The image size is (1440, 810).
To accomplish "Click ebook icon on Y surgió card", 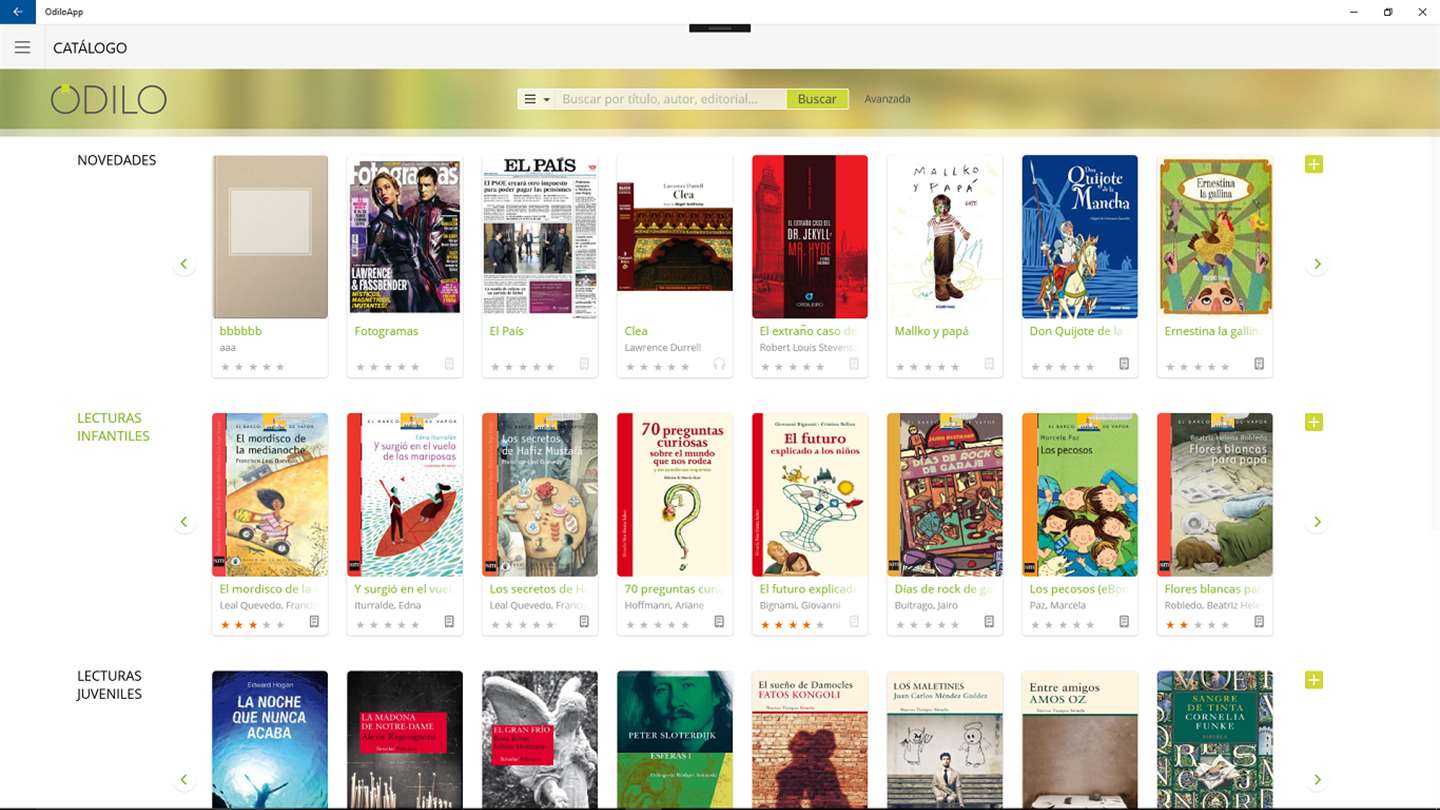I will point(449,622).
